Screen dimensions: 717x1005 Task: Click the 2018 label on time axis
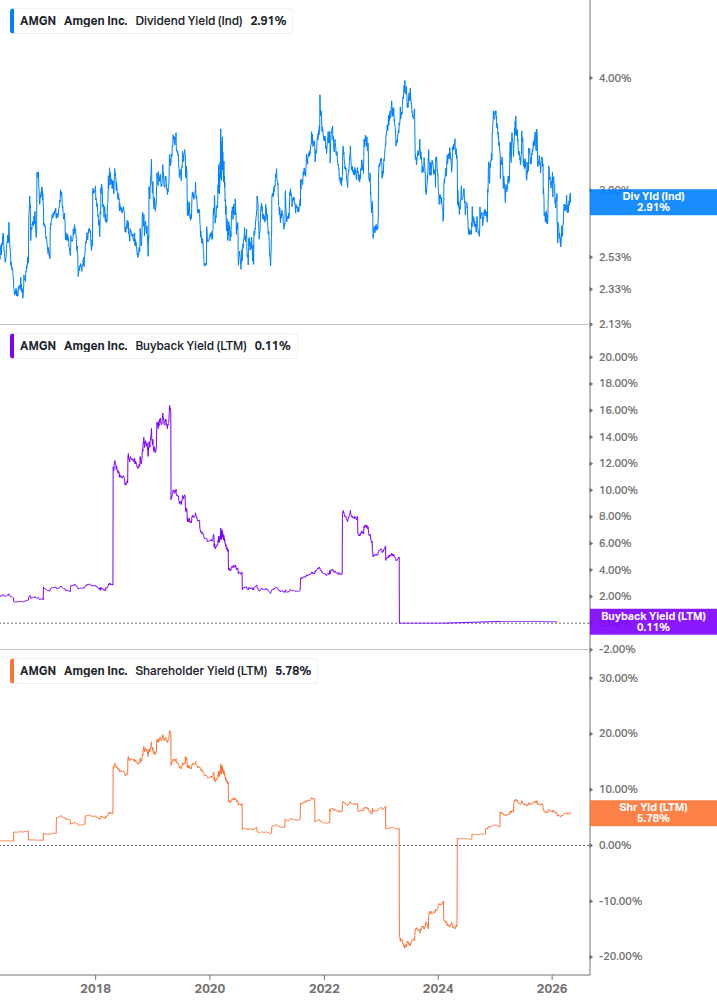(95, 989)
